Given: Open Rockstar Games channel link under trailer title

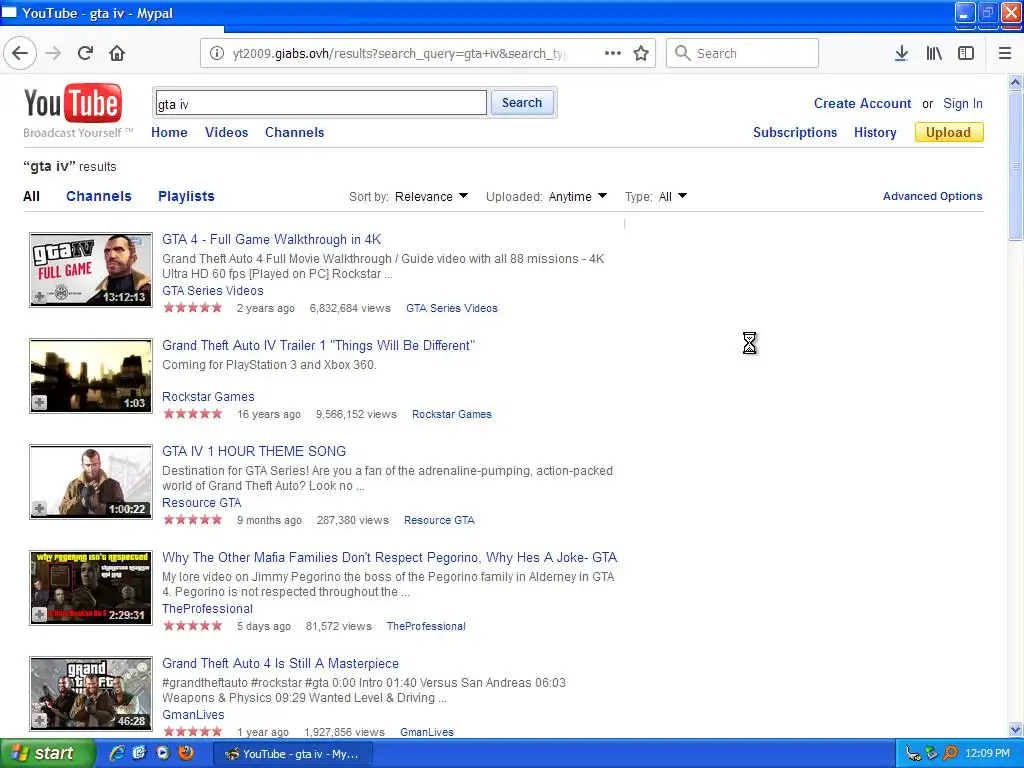Looking at the screenshot, I should (208, 396).
